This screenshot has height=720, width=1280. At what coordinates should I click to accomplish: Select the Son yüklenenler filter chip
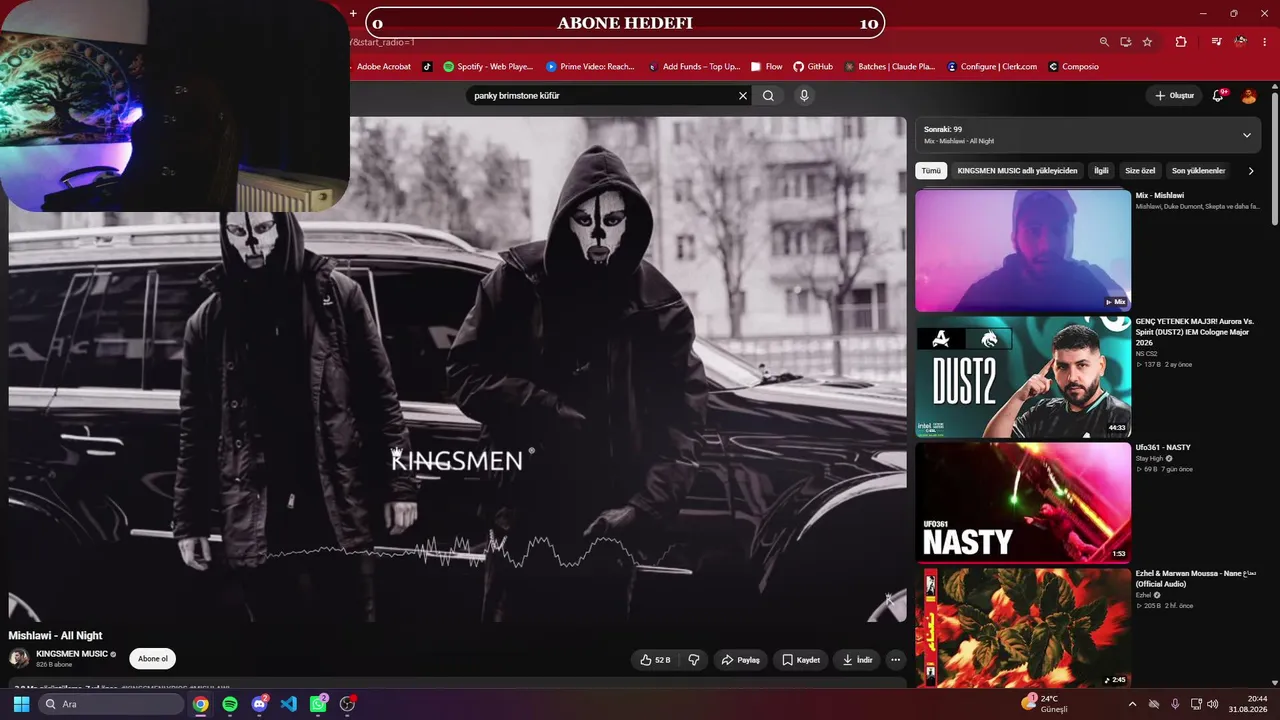pos(1198,171)
